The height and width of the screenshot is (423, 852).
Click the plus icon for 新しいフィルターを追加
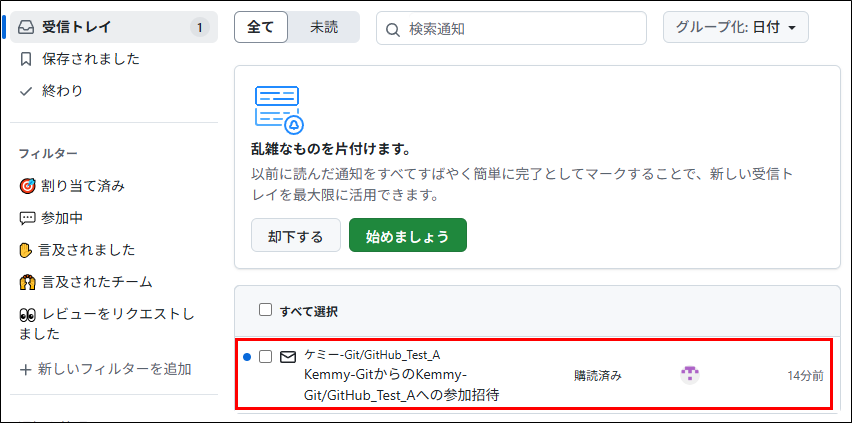tap(26, 370)
